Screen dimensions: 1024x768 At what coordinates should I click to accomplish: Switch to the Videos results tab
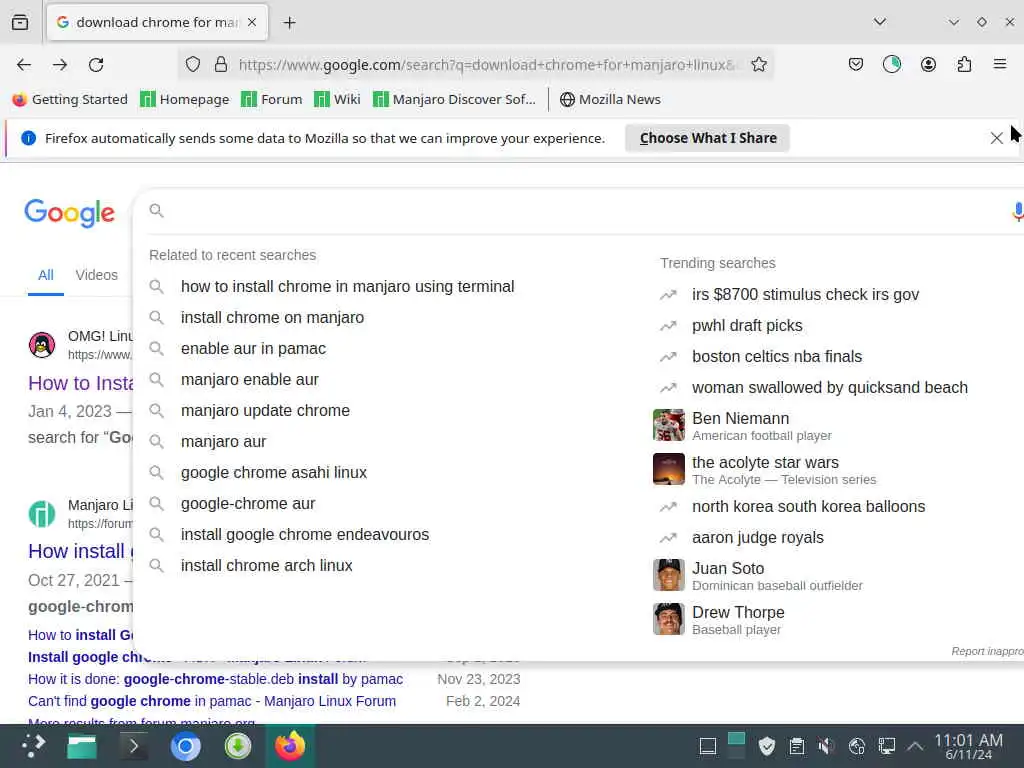pos(97,275)
